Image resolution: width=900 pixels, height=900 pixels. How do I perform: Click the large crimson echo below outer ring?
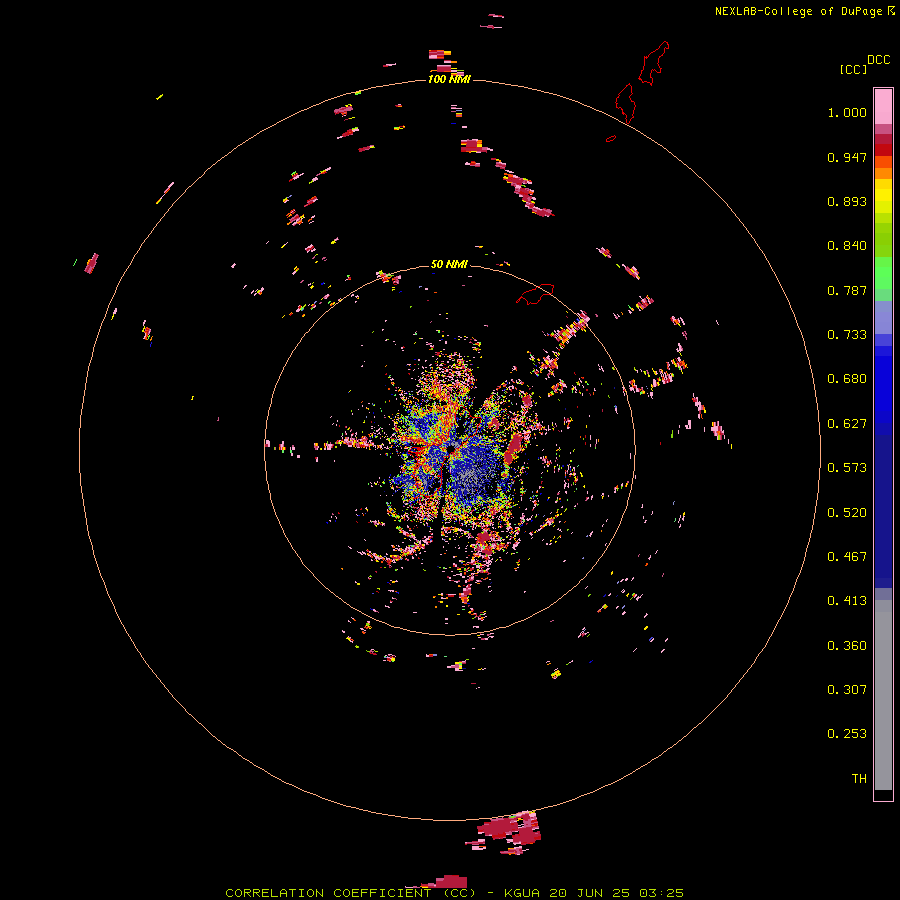pyautogui.click(x=509, y=832)
